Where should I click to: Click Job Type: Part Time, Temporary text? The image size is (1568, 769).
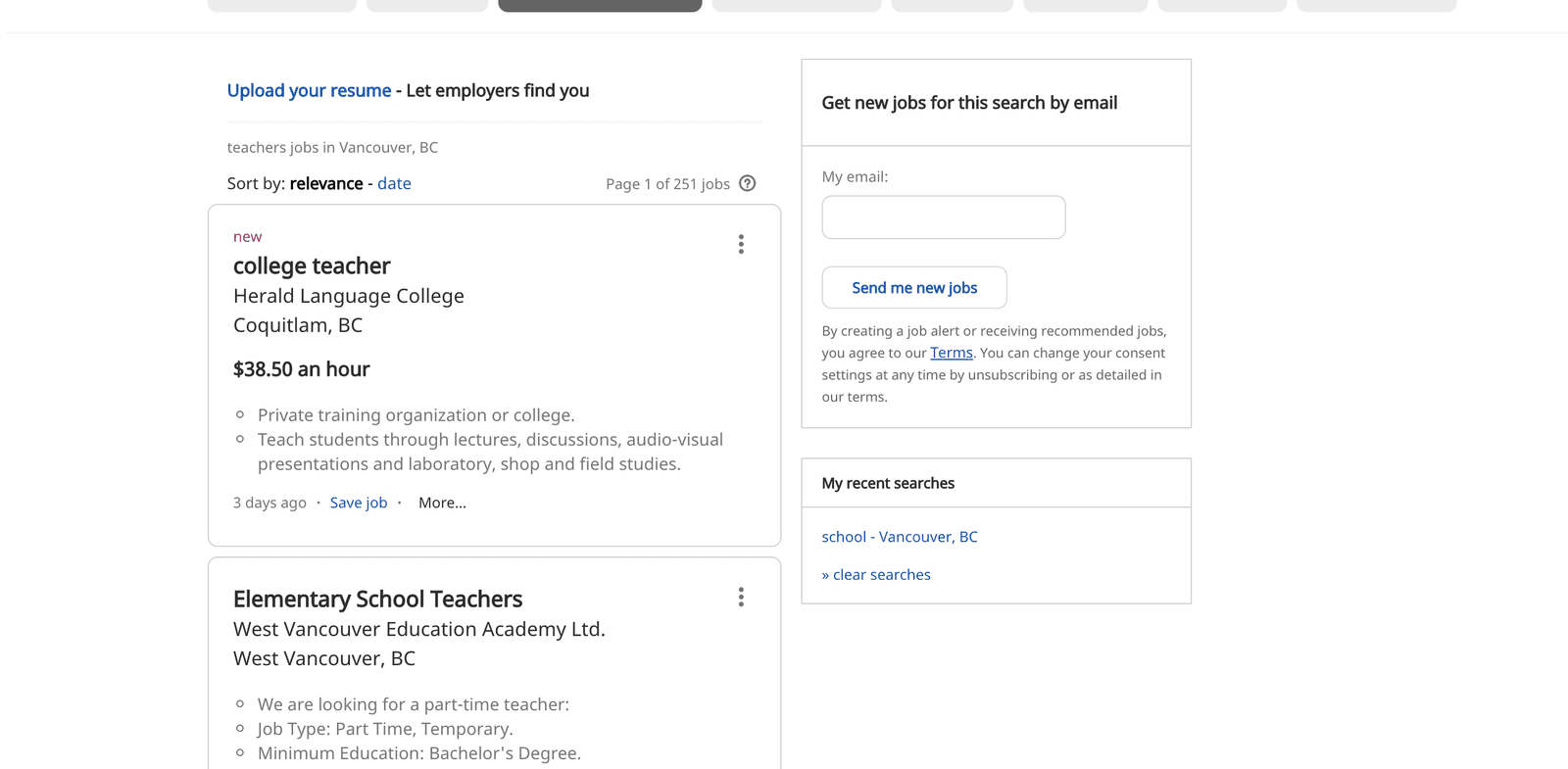point(385,729)
